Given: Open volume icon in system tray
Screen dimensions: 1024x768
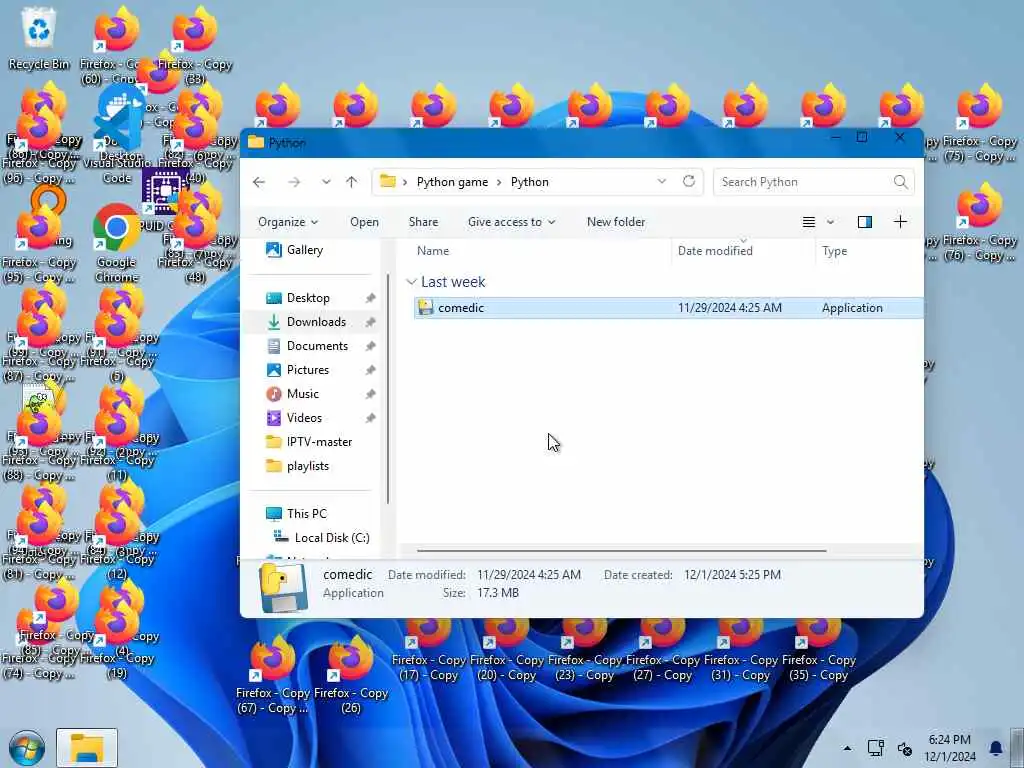Looking at the screenshot, I should coord(904,748).
